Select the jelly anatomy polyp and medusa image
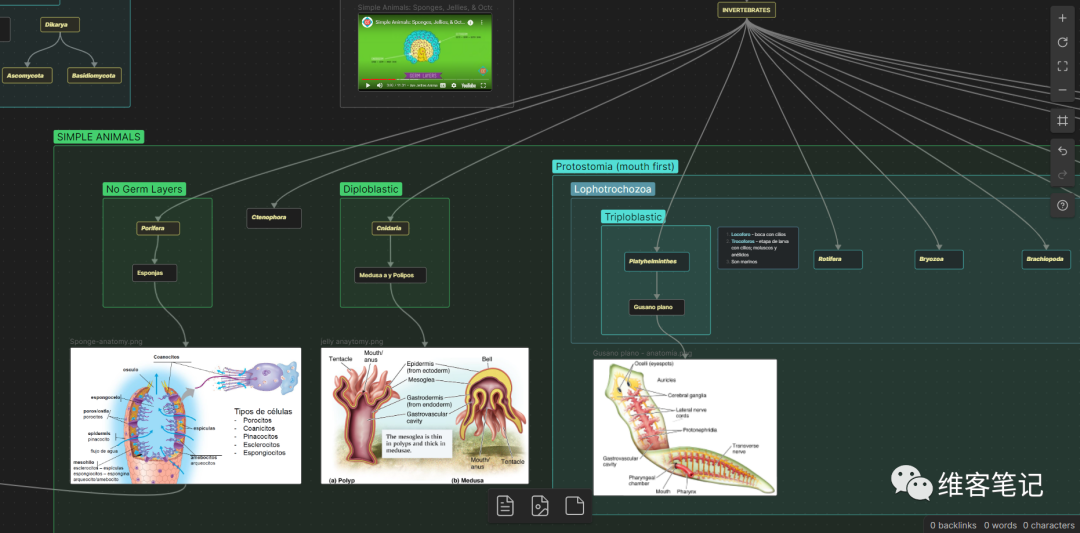The image size is (1080, 533). pyautogui.click(x=424, y=415)
